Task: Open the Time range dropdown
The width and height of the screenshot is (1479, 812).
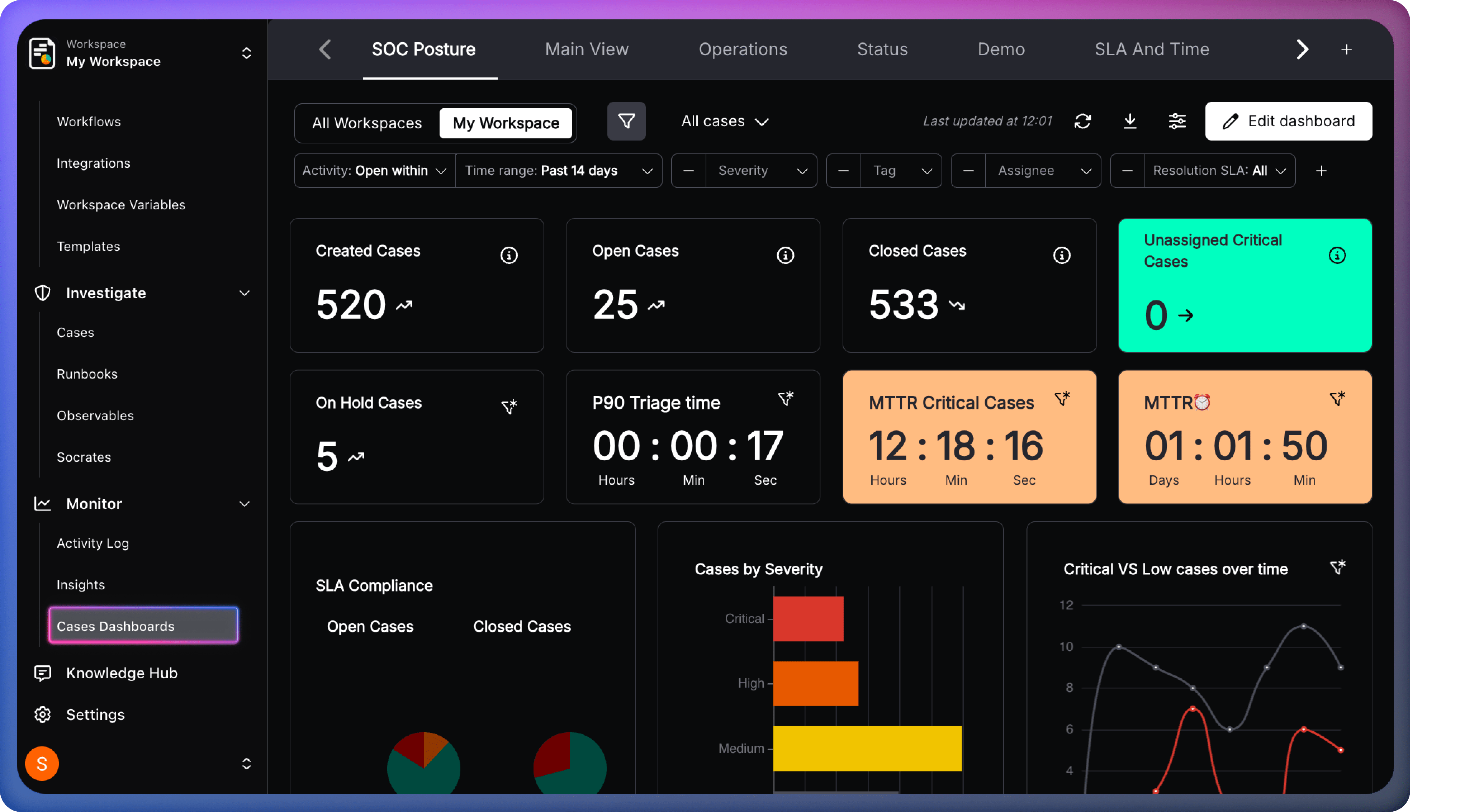Action: (x=558, y=171)
